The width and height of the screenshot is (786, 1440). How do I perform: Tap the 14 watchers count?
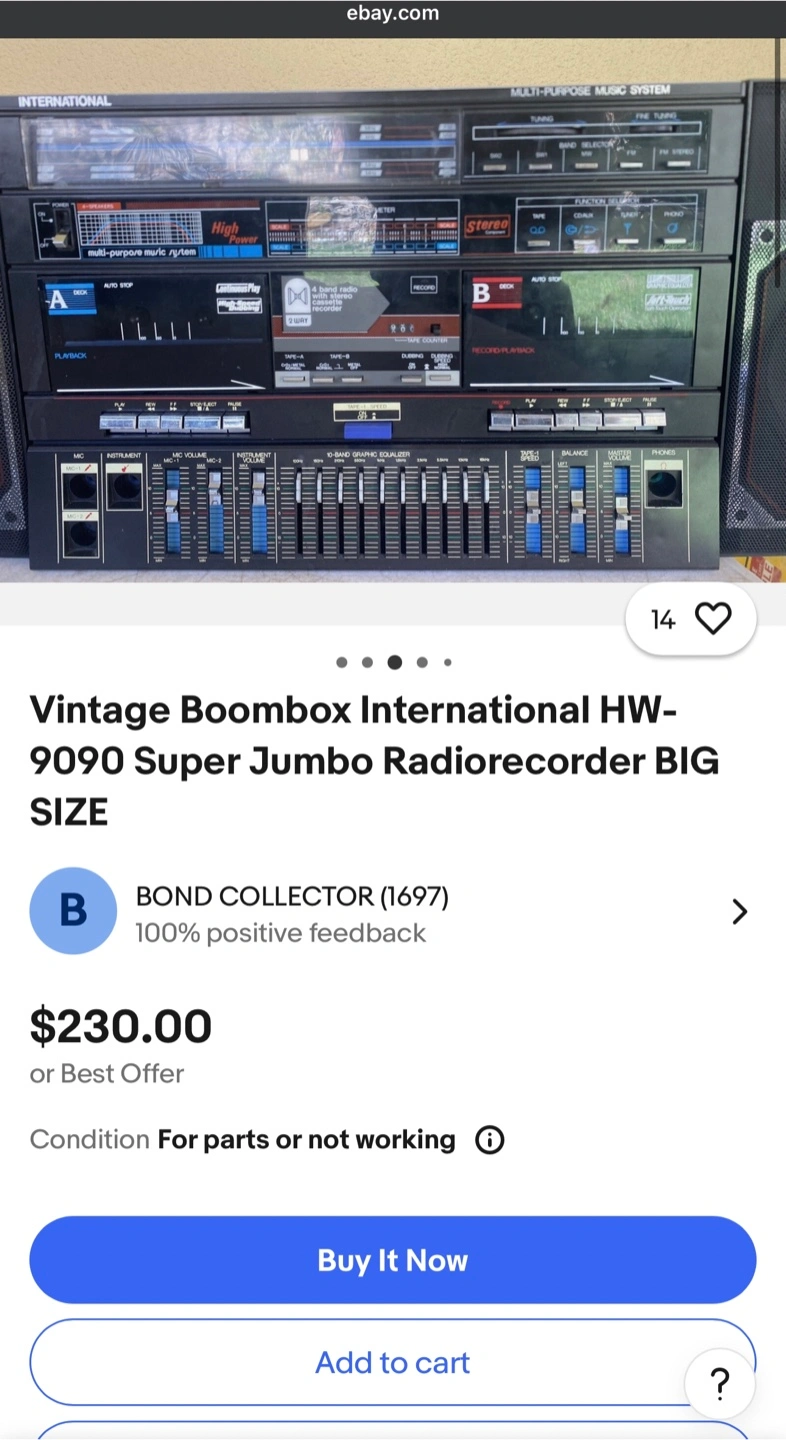pyautogui.click(x=663, y=620)
